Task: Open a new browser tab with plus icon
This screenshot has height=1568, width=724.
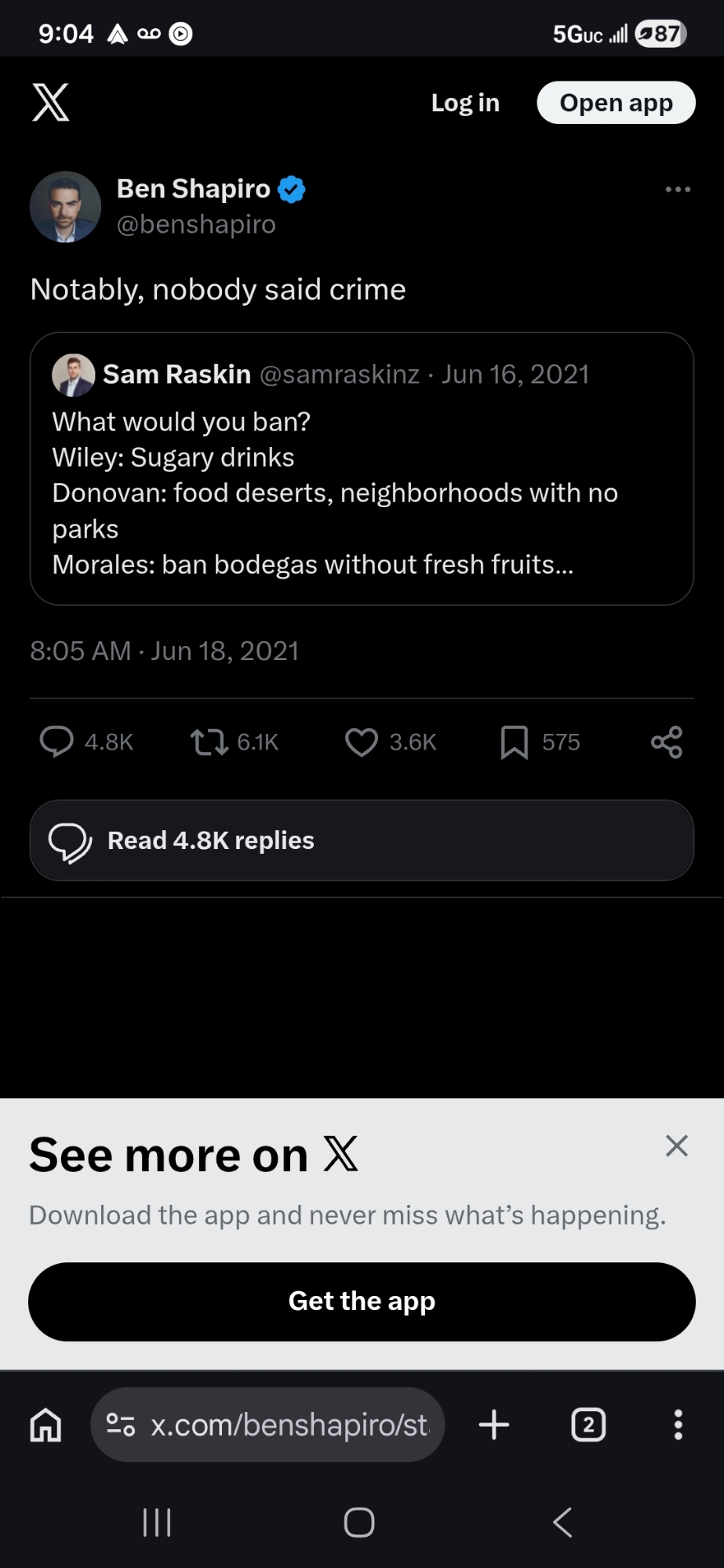Action: [x=494, y=1425]
